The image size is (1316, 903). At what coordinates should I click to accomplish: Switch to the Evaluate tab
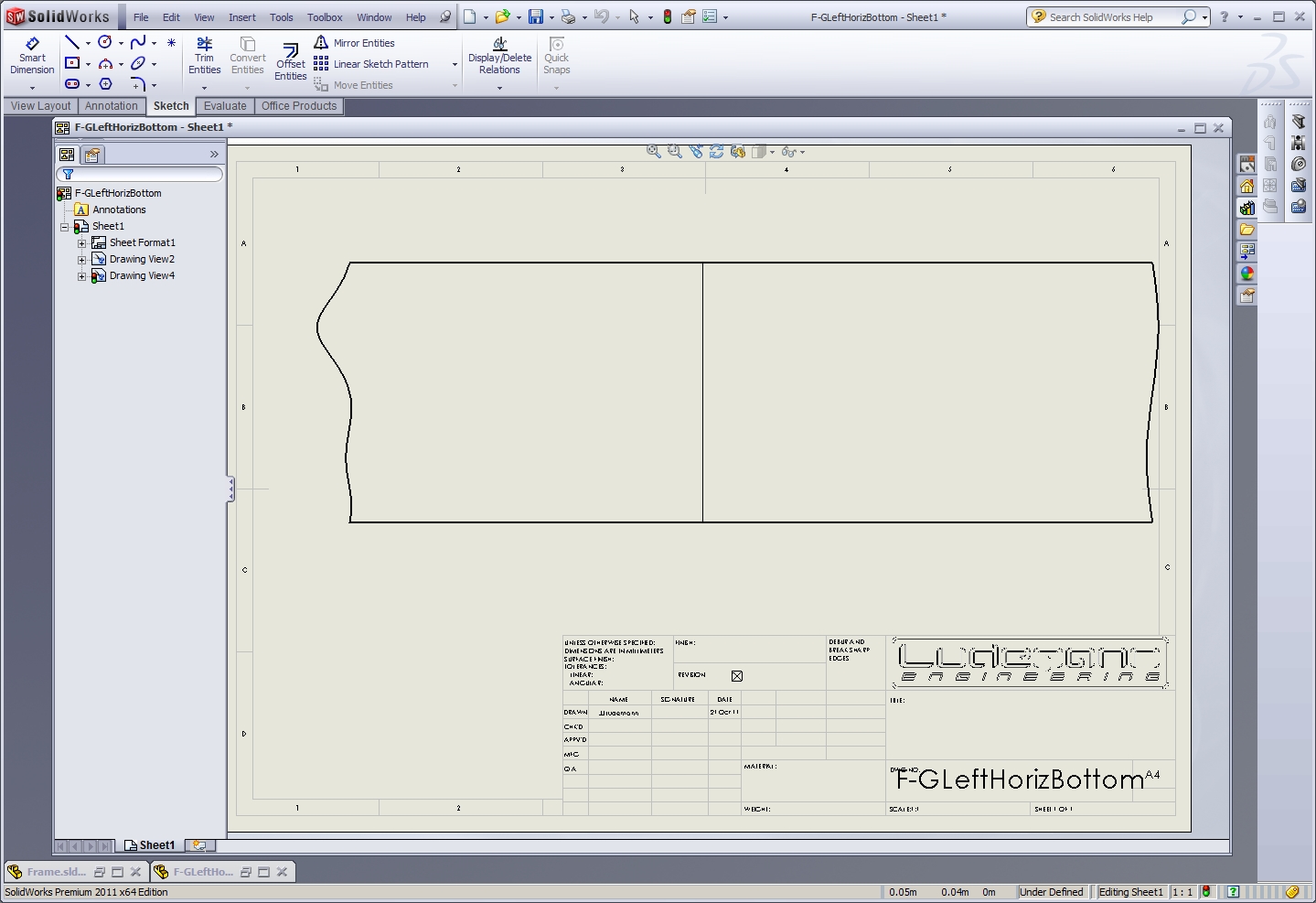pyautogui.click(x=225, y=106)
